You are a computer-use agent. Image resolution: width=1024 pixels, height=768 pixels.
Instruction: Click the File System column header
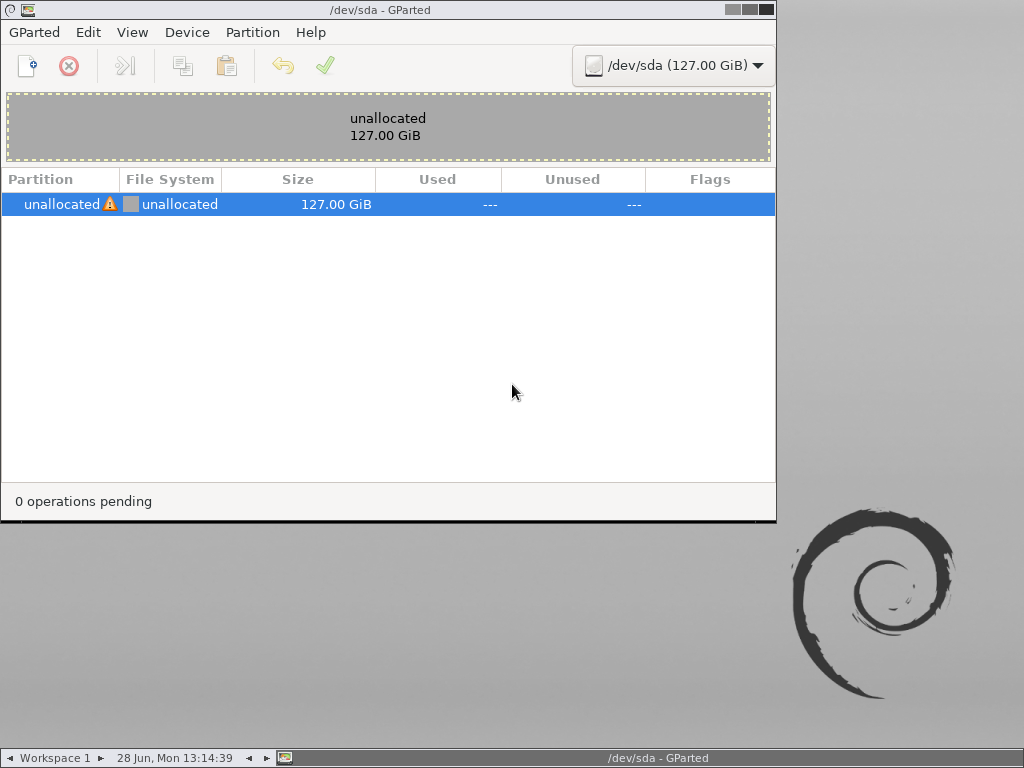coord(170,180)
